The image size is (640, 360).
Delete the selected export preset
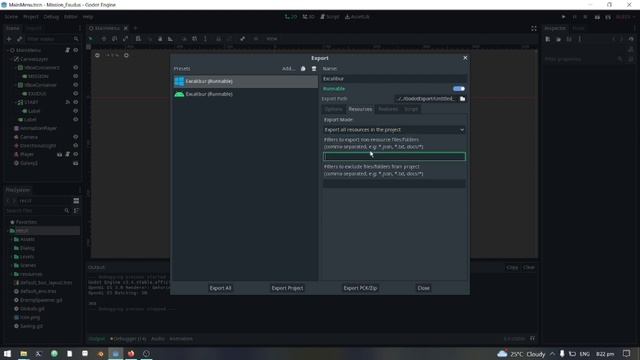coord(314,69)
